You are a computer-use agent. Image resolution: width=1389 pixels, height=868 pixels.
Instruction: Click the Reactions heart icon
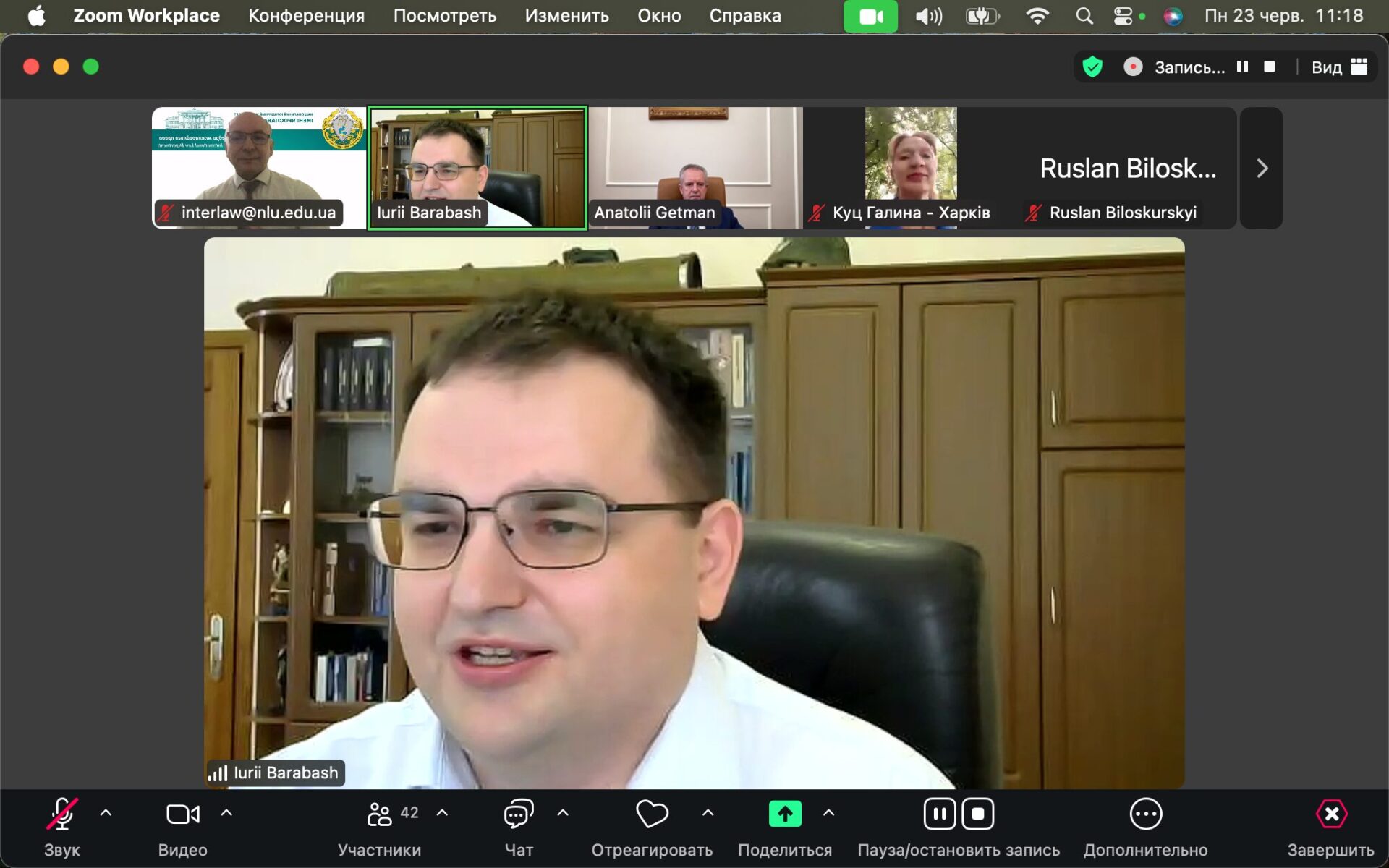coord(651,814)
